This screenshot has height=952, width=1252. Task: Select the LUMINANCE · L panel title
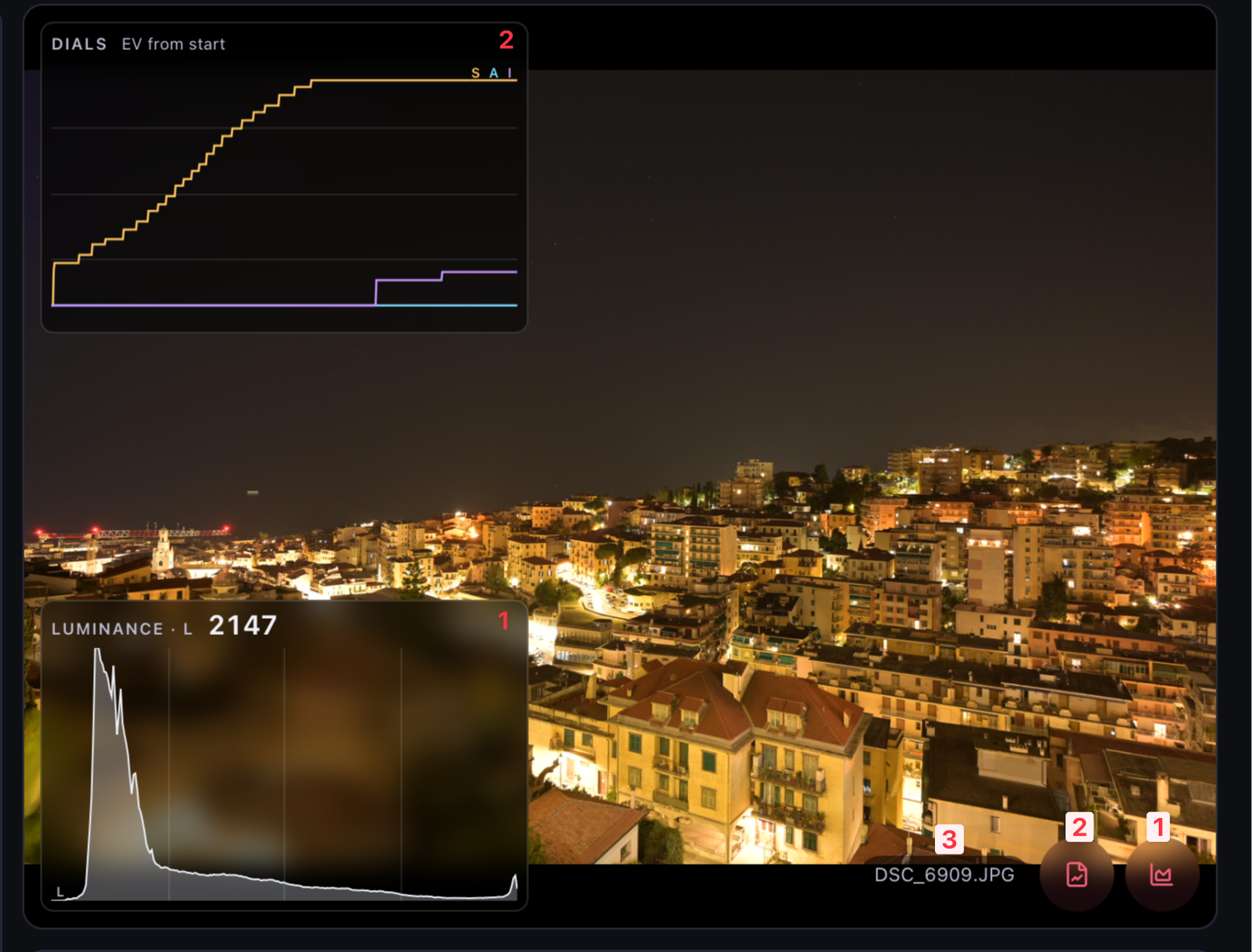pos(122,629)
